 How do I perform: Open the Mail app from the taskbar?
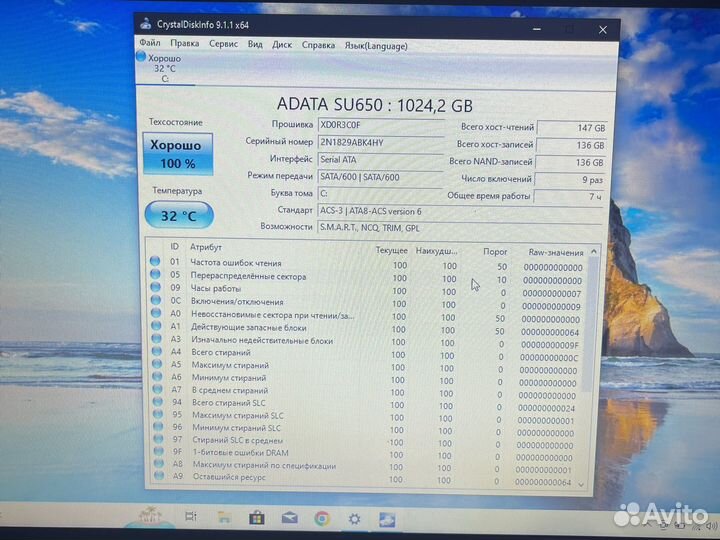(289, 518)
